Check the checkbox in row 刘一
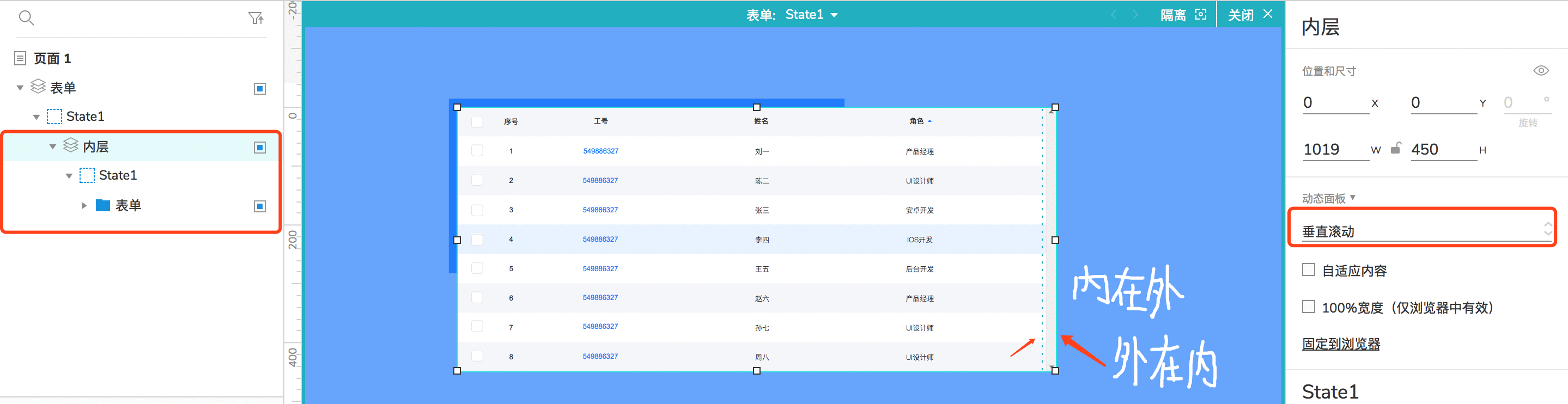The height and width of the screenshot is (404, 1568). click(x=477, y=150)
